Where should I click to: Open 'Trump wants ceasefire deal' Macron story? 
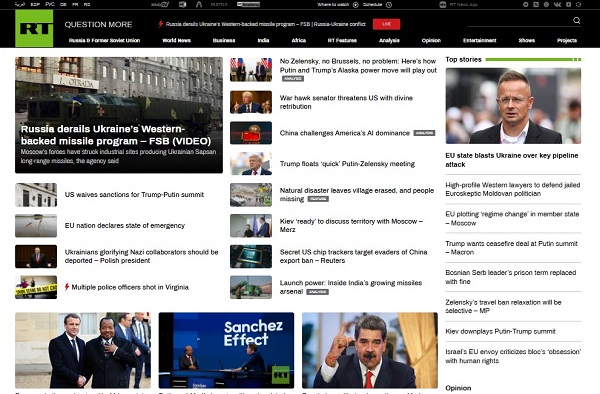[512, 248]
